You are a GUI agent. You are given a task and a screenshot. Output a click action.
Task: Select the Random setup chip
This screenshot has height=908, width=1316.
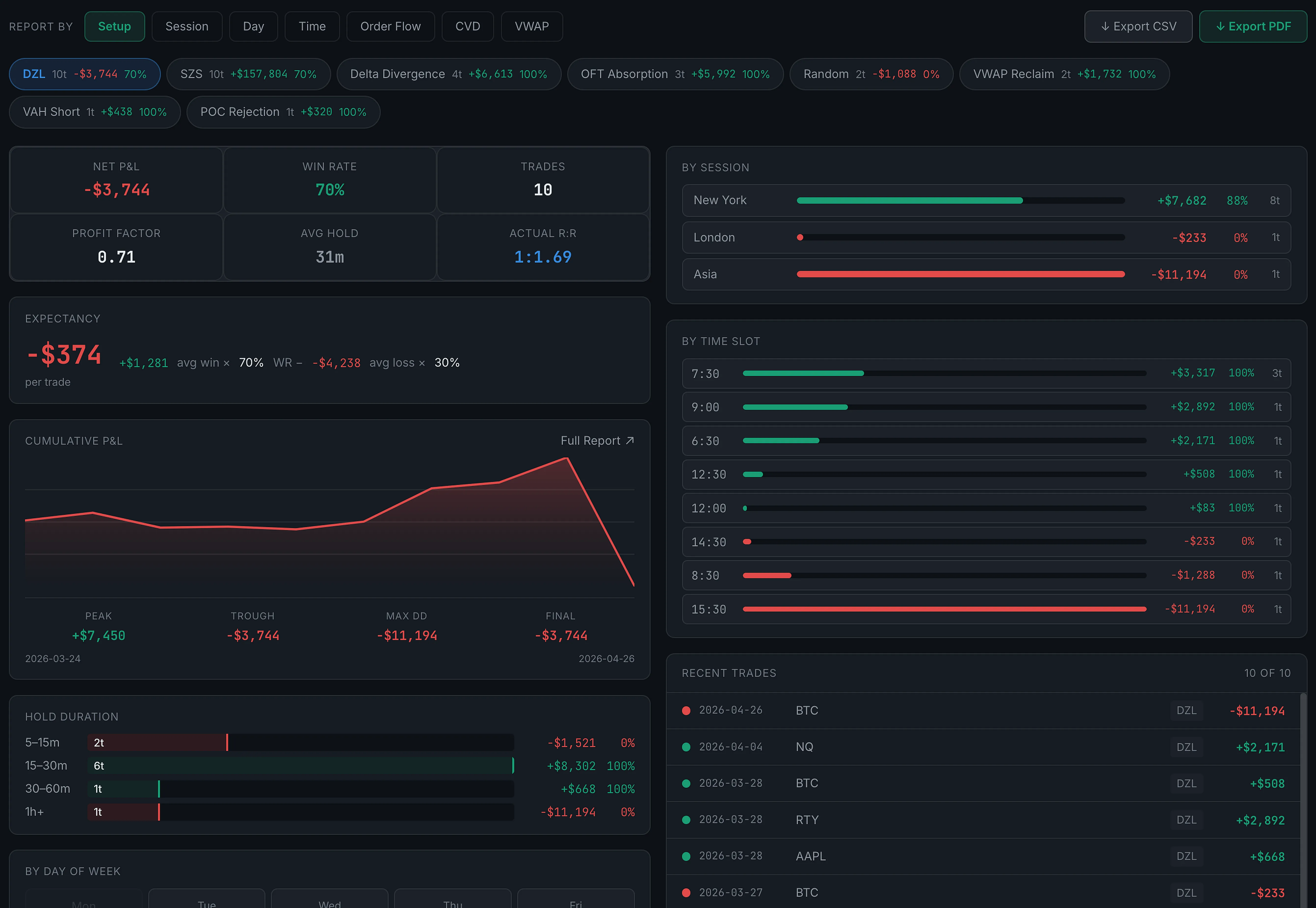(x=871, y=74)
